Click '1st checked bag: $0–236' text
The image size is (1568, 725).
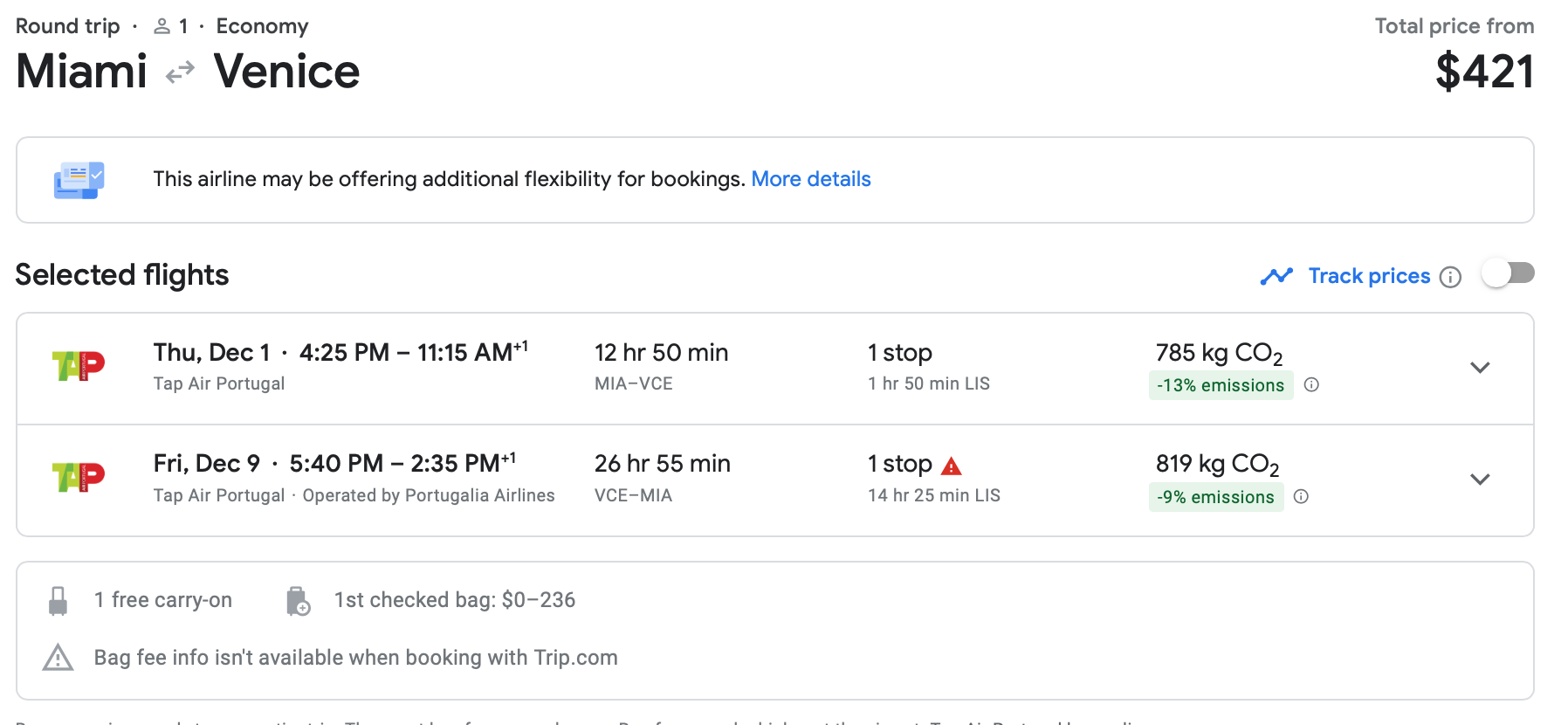pos(455,600)
